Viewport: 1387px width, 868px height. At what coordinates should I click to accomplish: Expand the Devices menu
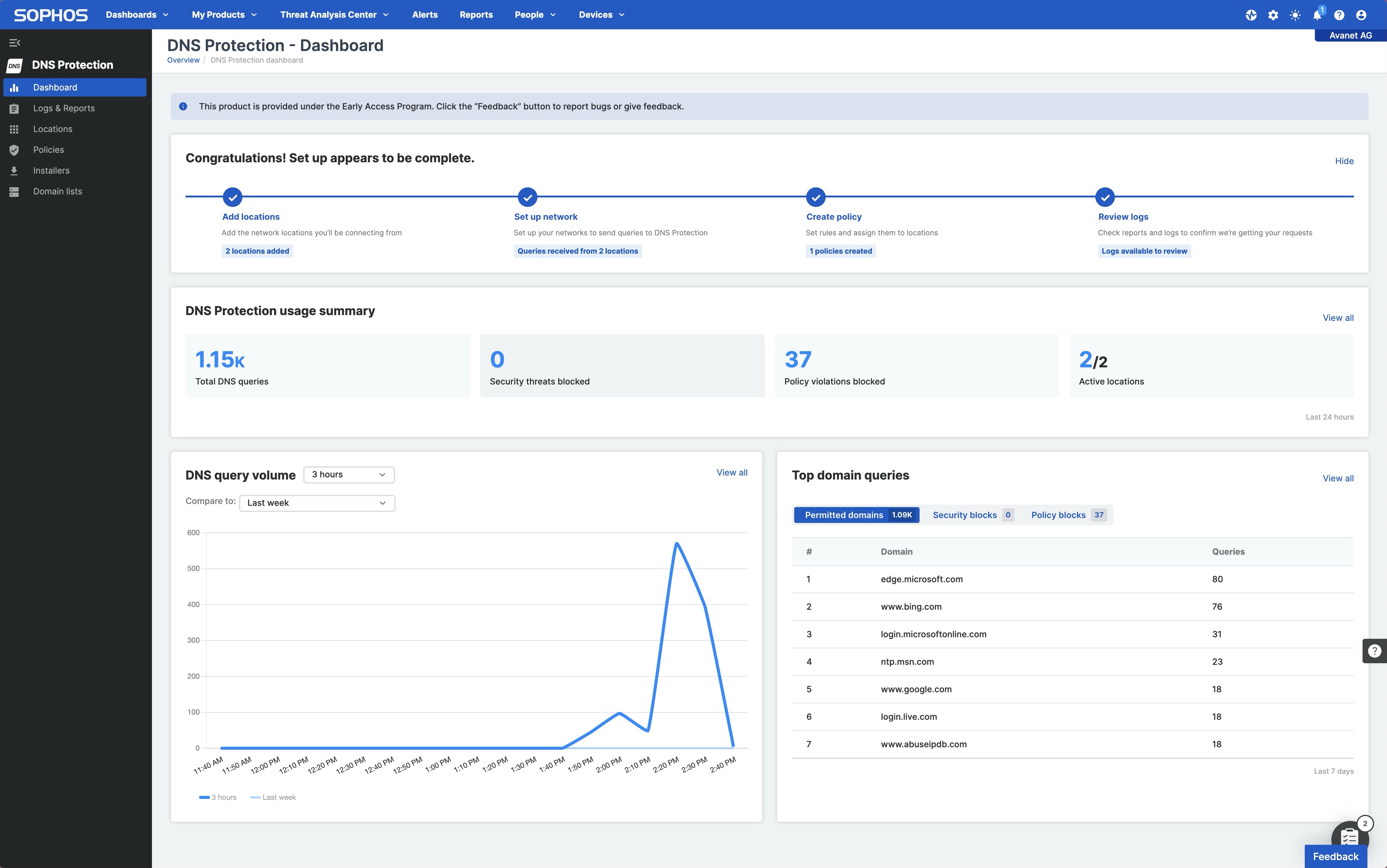pos(602,15)
